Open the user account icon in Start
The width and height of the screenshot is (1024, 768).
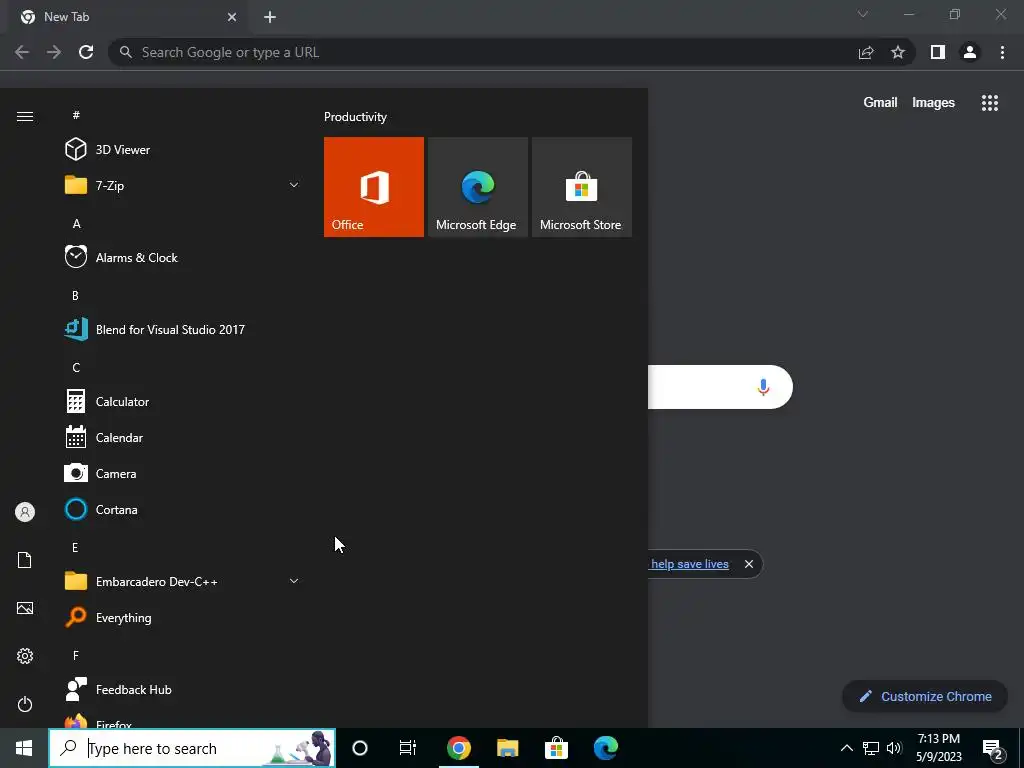(x=25, y=512)
